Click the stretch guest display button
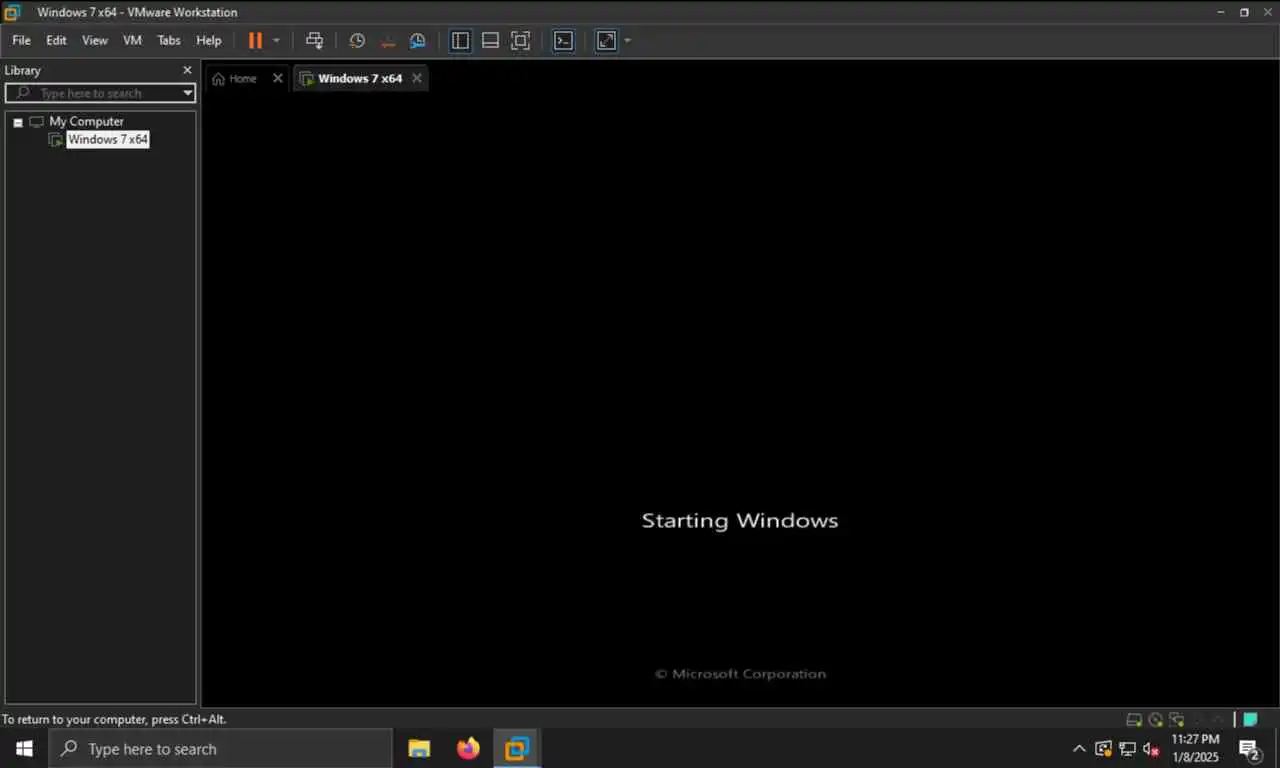1280x768 pixels. click(606, 41)
